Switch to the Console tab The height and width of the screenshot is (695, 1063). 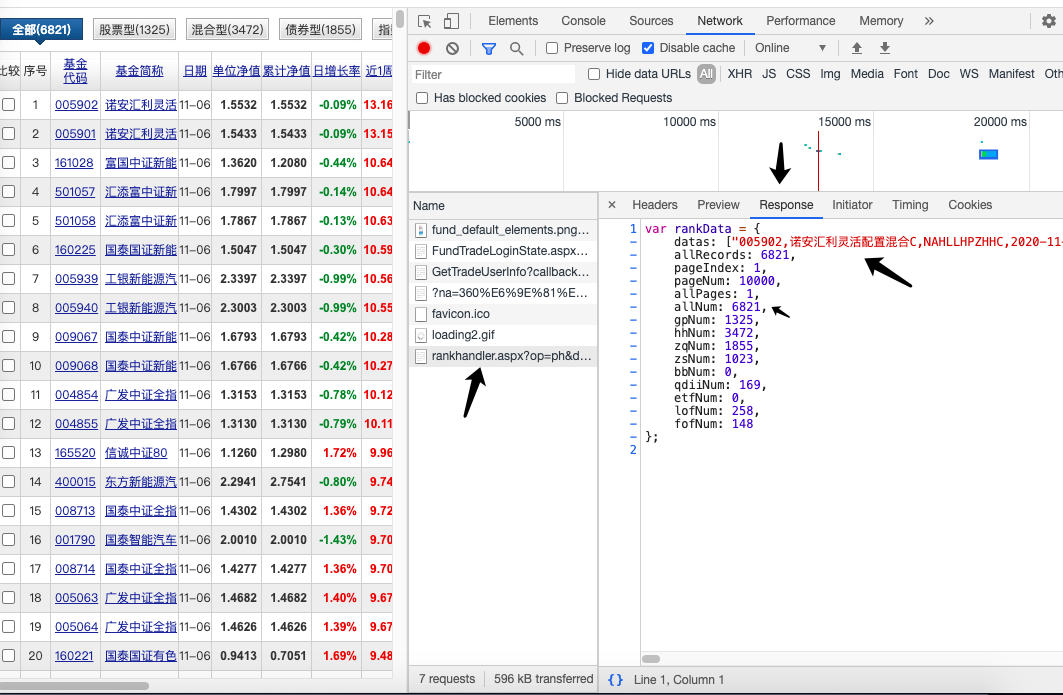point(584,21)
